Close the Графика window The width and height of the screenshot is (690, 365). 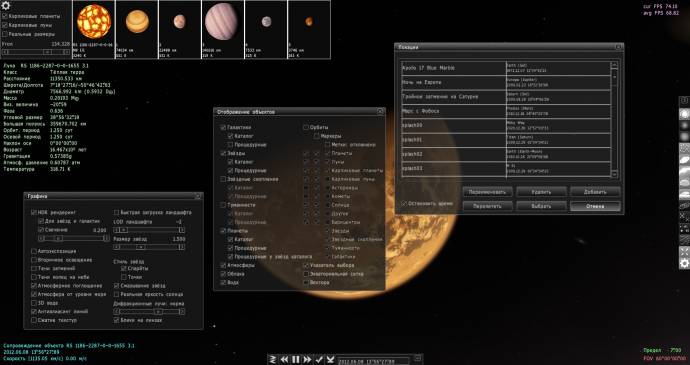tap(198, 196)
